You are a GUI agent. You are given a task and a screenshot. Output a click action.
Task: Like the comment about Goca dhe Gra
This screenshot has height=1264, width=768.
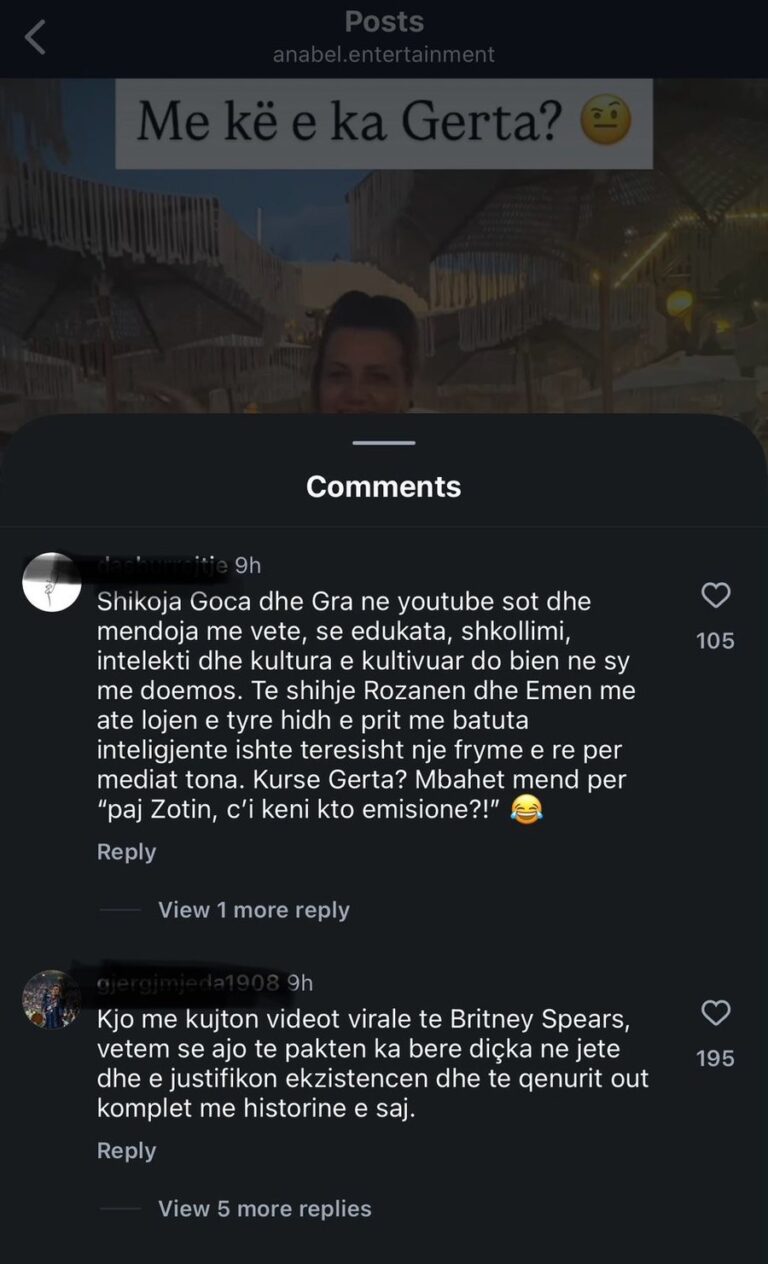(715, 596)
